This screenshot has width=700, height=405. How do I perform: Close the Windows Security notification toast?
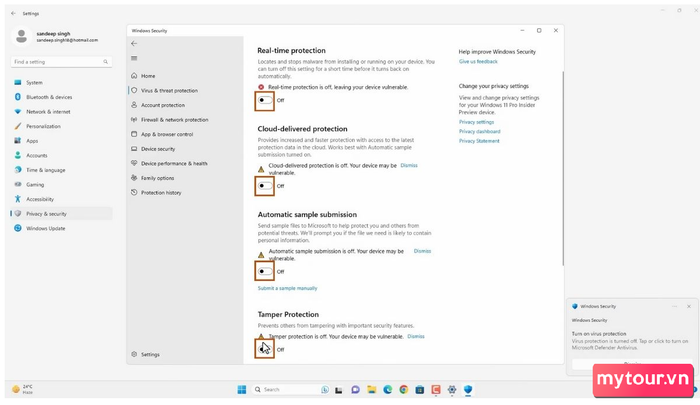click(x=689, y=306)
